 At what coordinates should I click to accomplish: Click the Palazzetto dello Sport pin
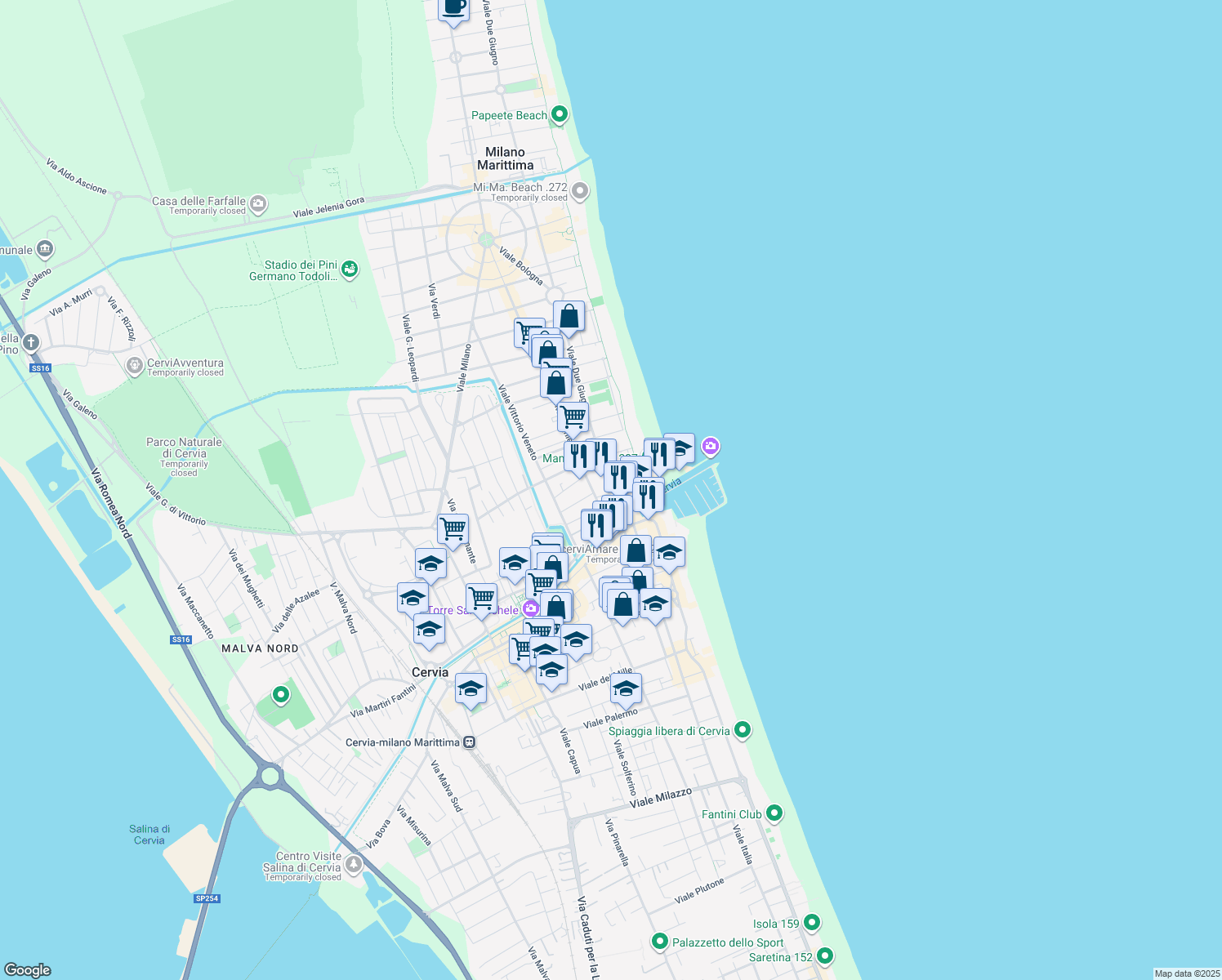[660, 942]
